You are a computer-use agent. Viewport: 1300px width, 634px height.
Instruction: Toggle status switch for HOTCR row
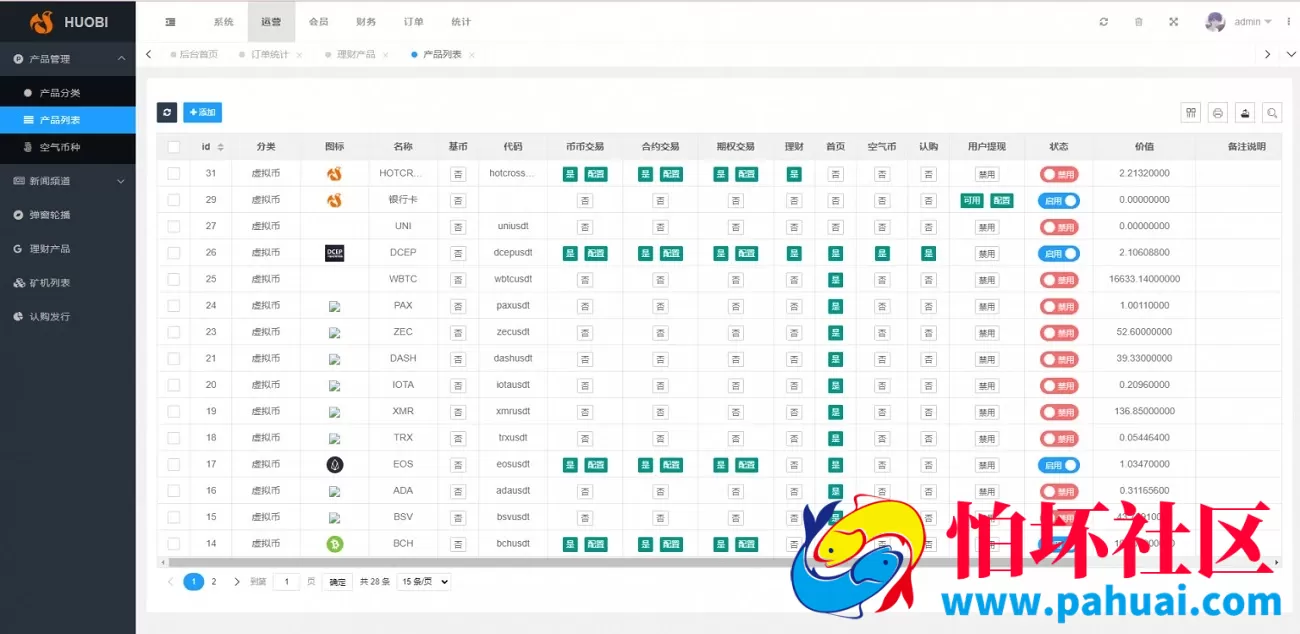coord(1059,174)
